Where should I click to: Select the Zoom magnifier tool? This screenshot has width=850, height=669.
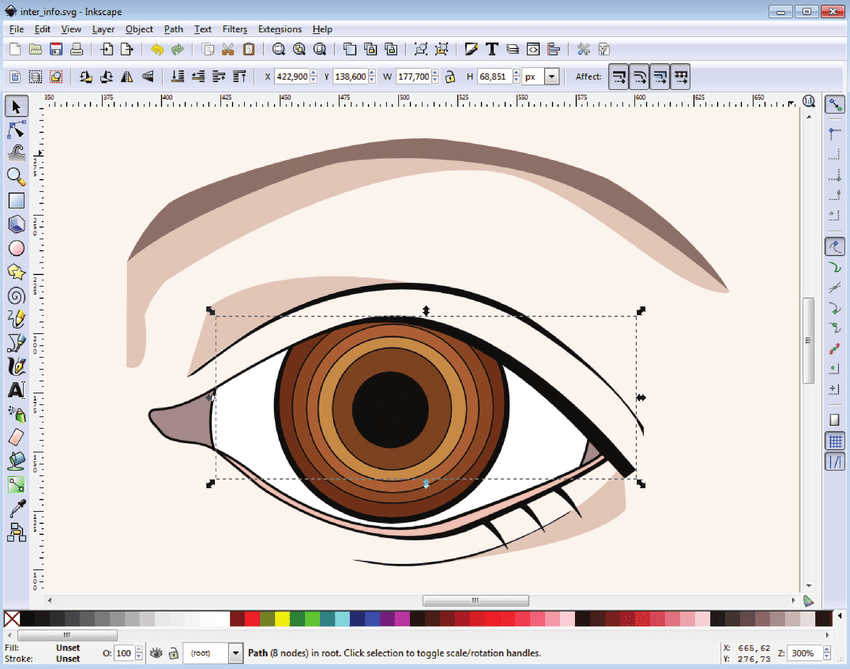pos(16,177)
